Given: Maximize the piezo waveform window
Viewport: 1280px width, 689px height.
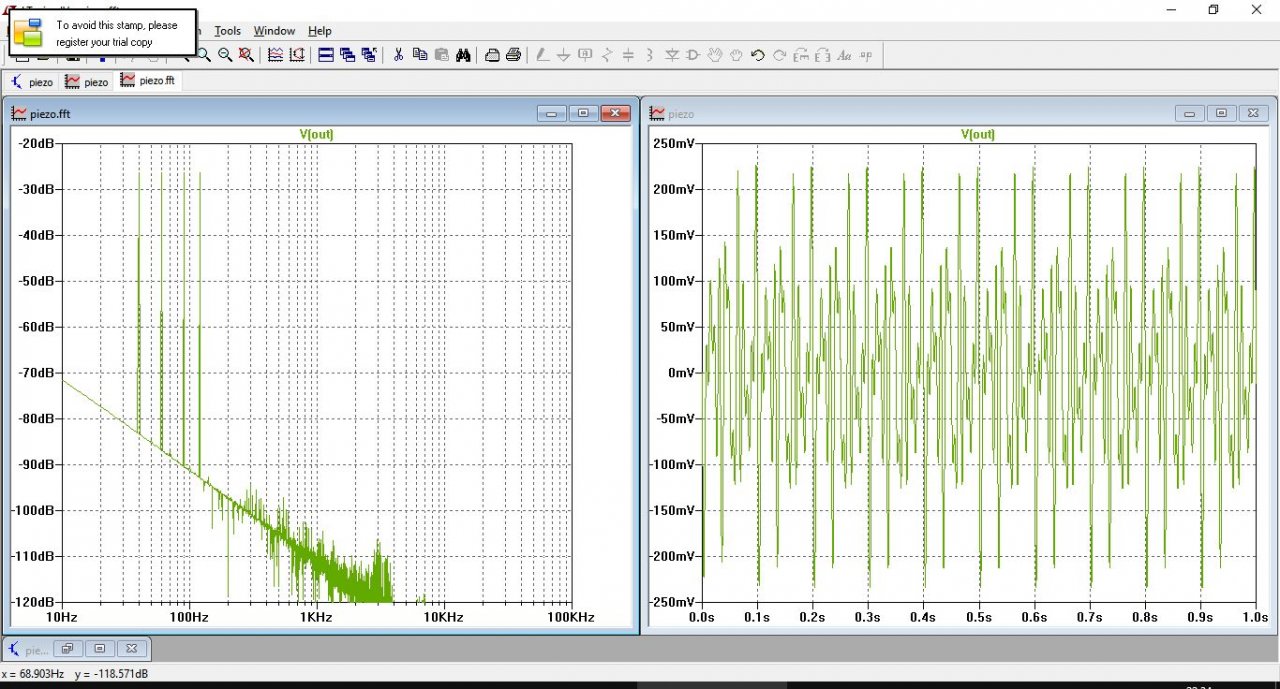Looking at the screenshot, I should pos(1221,113).
